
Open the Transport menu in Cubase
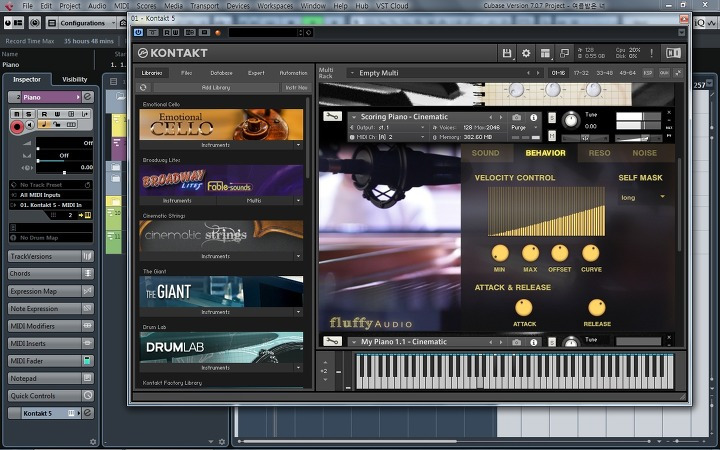[x=204, y=6]
